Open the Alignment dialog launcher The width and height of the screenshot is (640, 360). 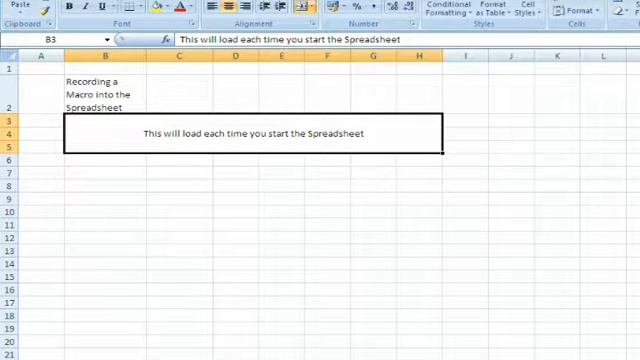pyautogui.click(x=313, y=24)
